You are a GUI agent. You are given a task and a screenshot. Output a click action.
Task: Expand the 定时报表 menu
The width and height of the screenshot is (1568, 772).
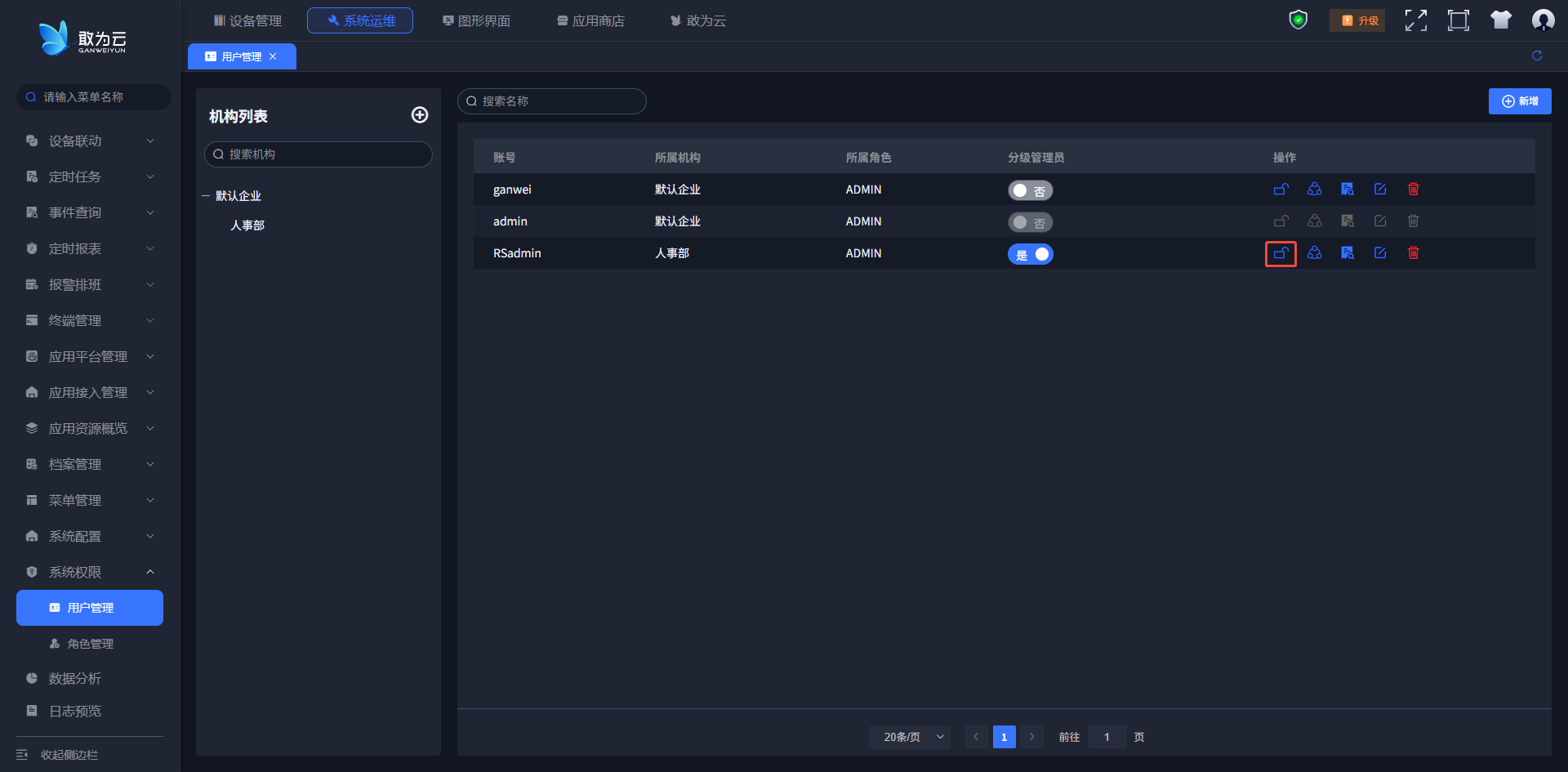(90, 249)
